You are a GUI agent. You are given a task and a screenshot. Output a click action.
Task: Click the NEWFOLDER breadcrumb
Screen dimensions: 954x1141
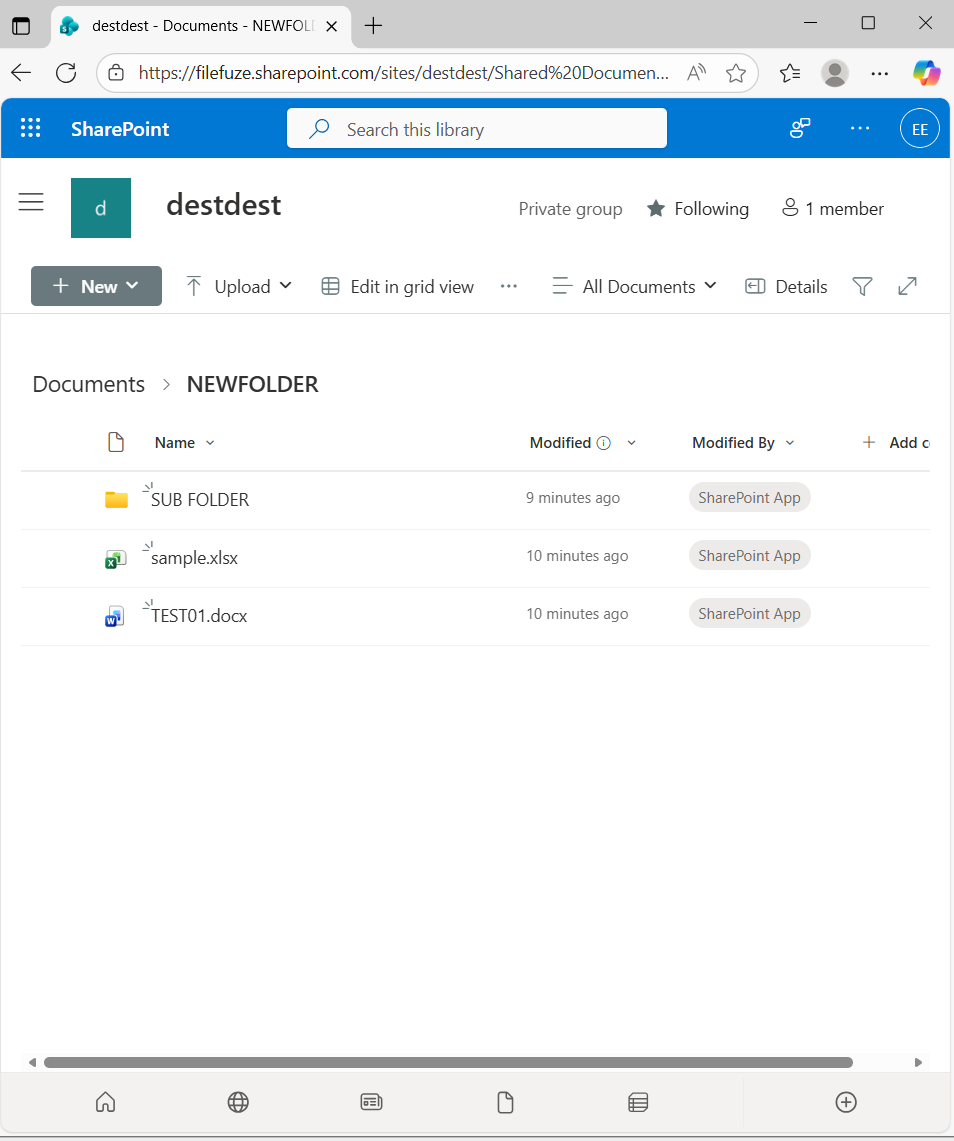[253, 384]
